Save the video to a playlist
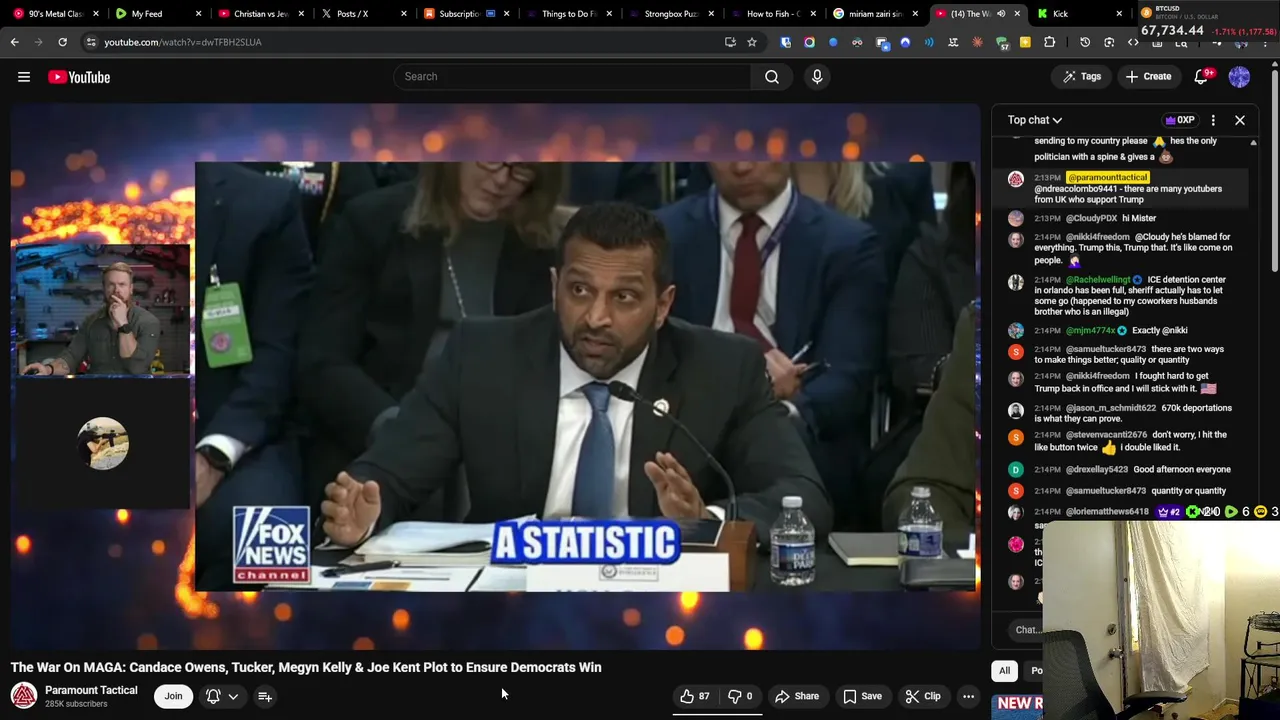This screenshot has height=720, width=1280. point(862,696)
